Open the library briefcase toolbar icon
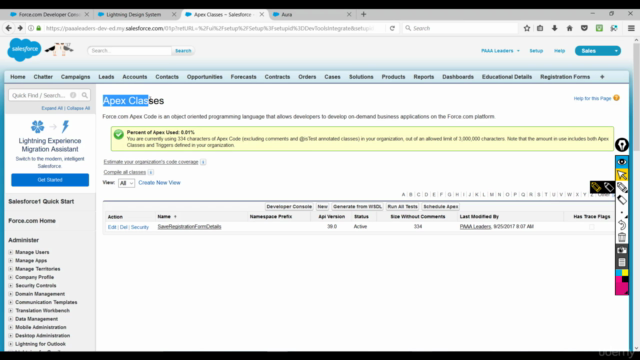 pyautogui.click(x=540, y=28)
